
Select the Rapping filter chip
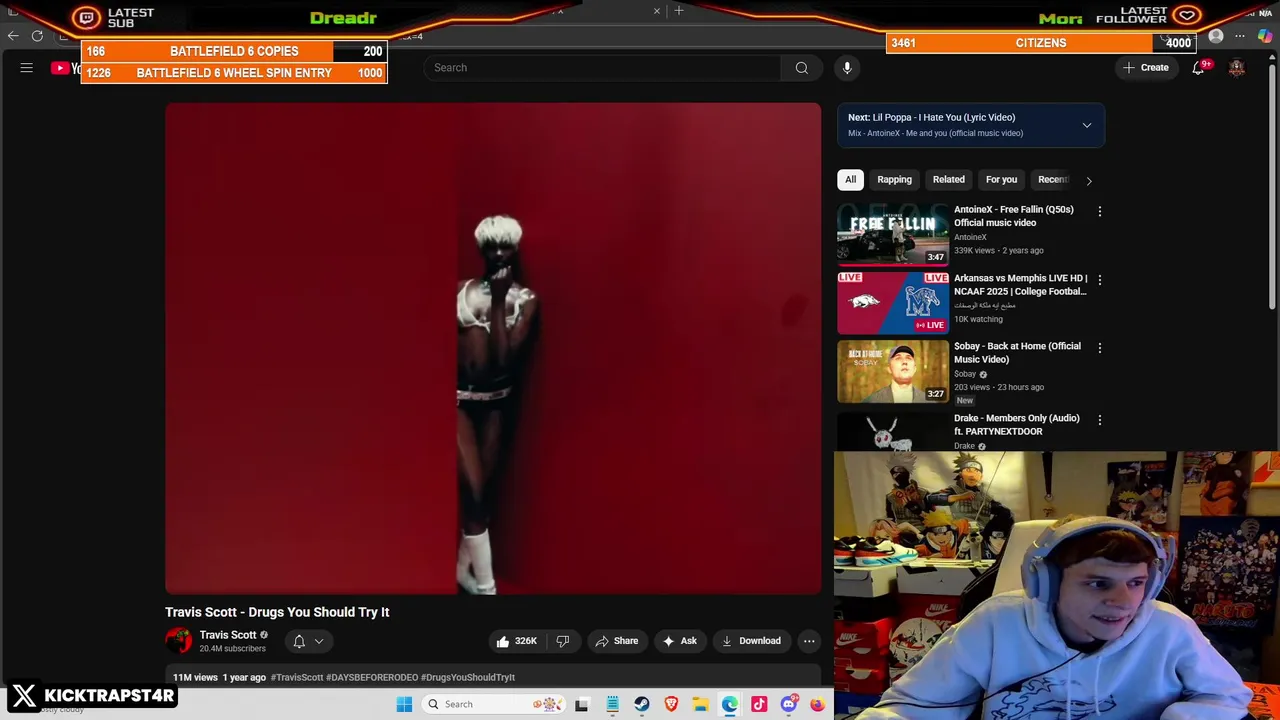click(894, 180)
